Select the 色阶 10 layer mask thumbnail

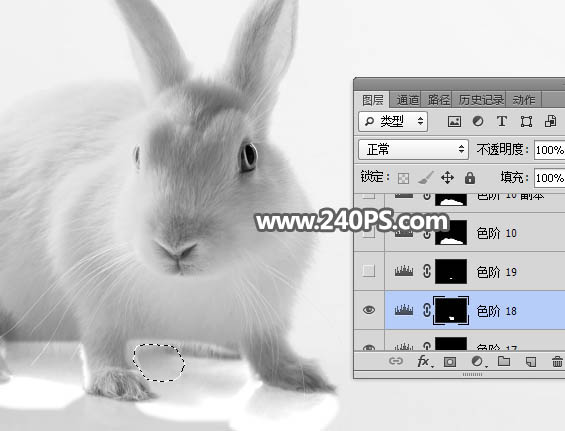(x=451, y=232)
